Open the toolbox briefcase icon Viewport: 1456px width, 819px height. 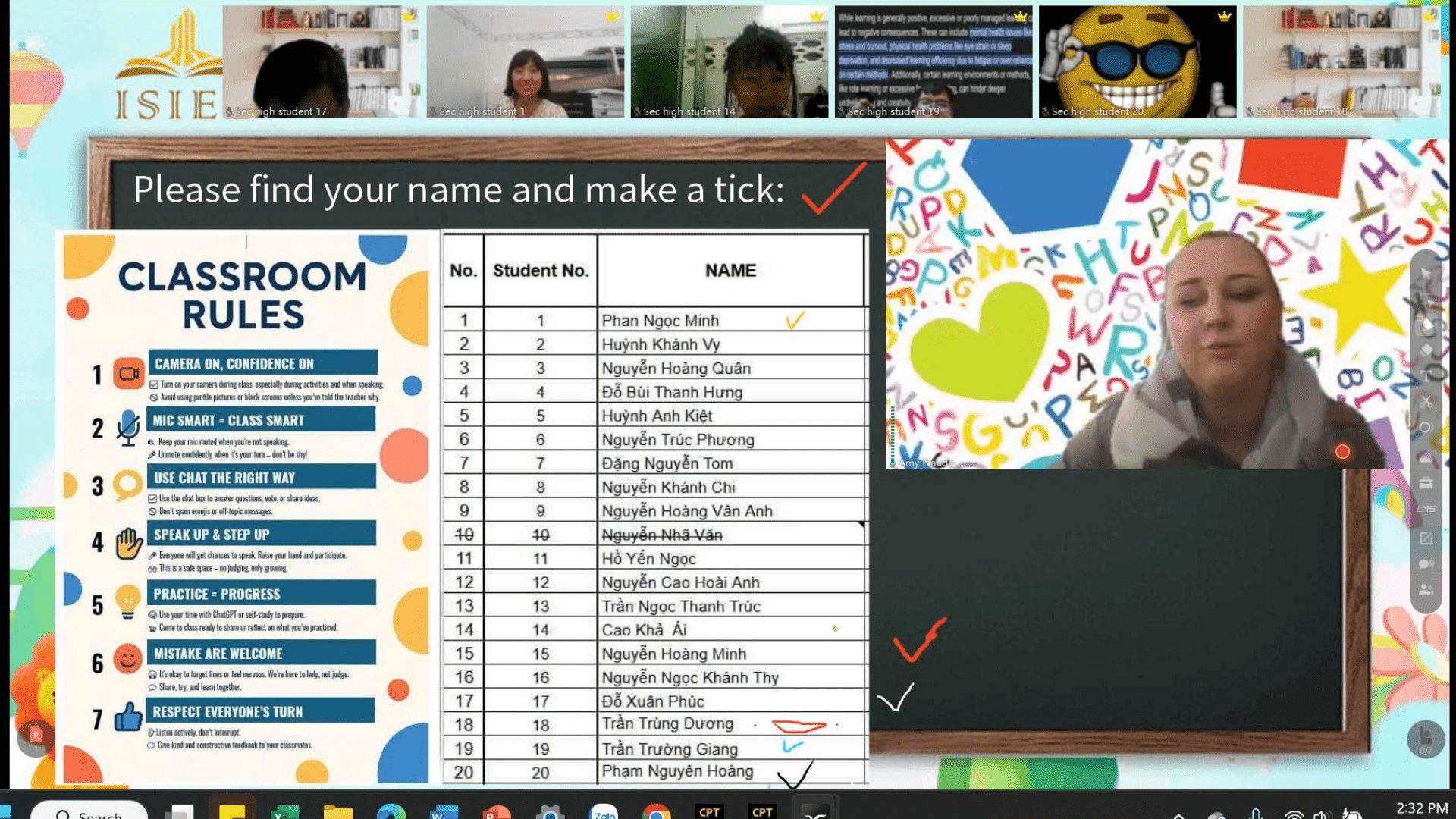(x=1426, y=482)
